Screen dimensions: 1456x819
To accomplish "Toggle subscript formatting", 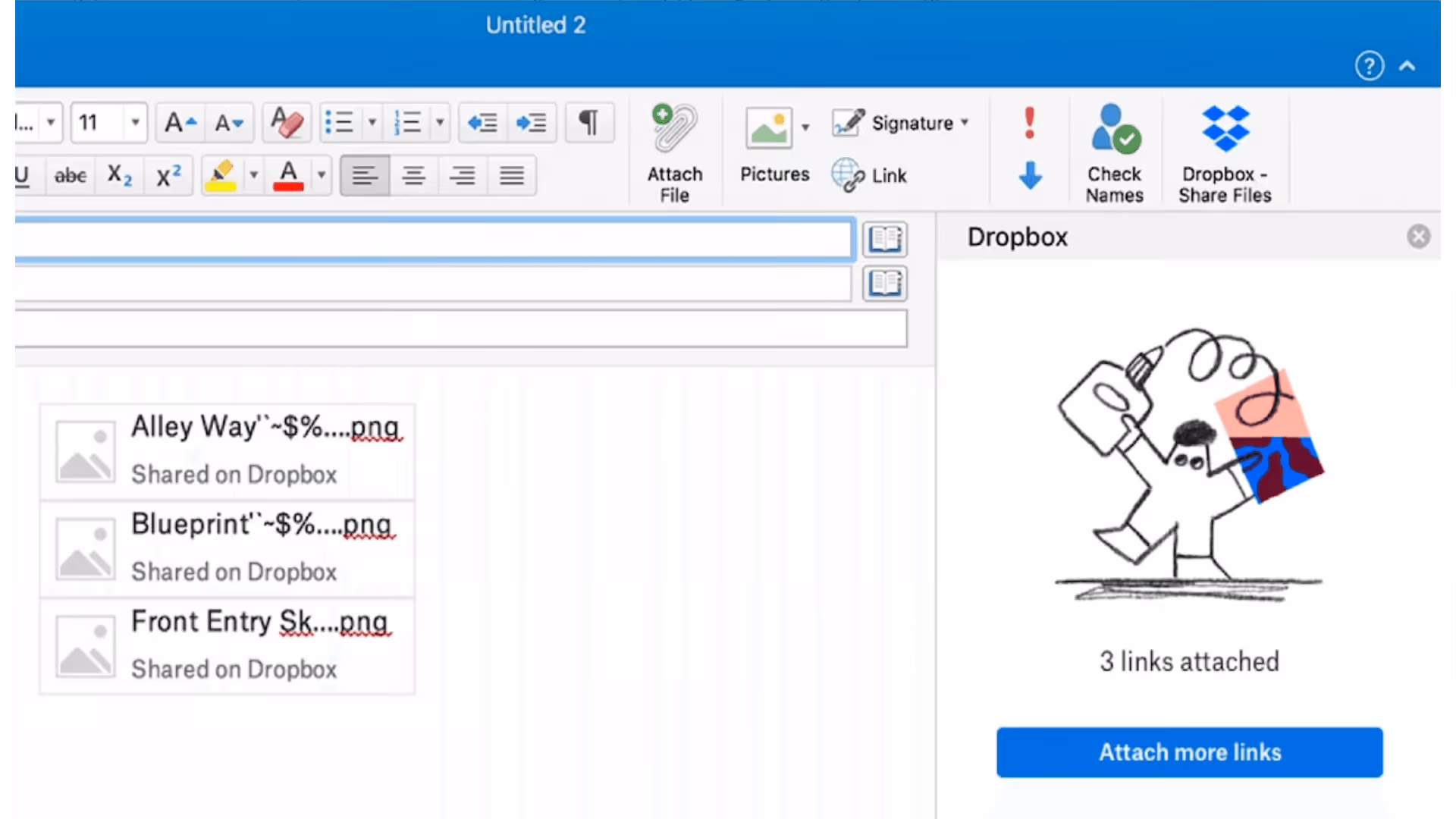I will click(119, 175).
